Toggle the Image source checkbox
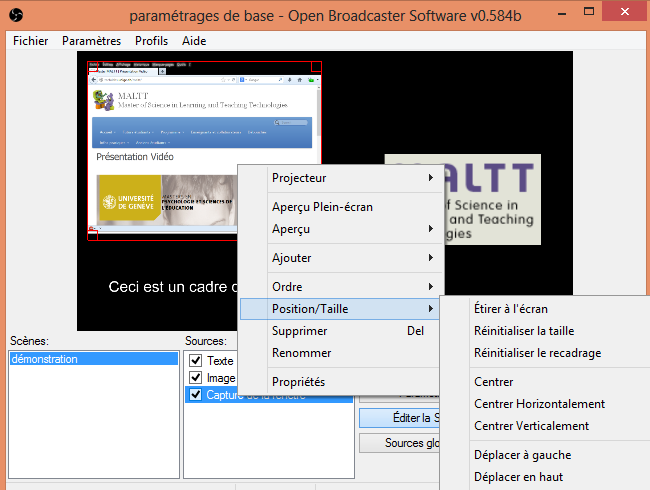Image resolution: width=650 pixels, height=490 pixels. [196, 378]
